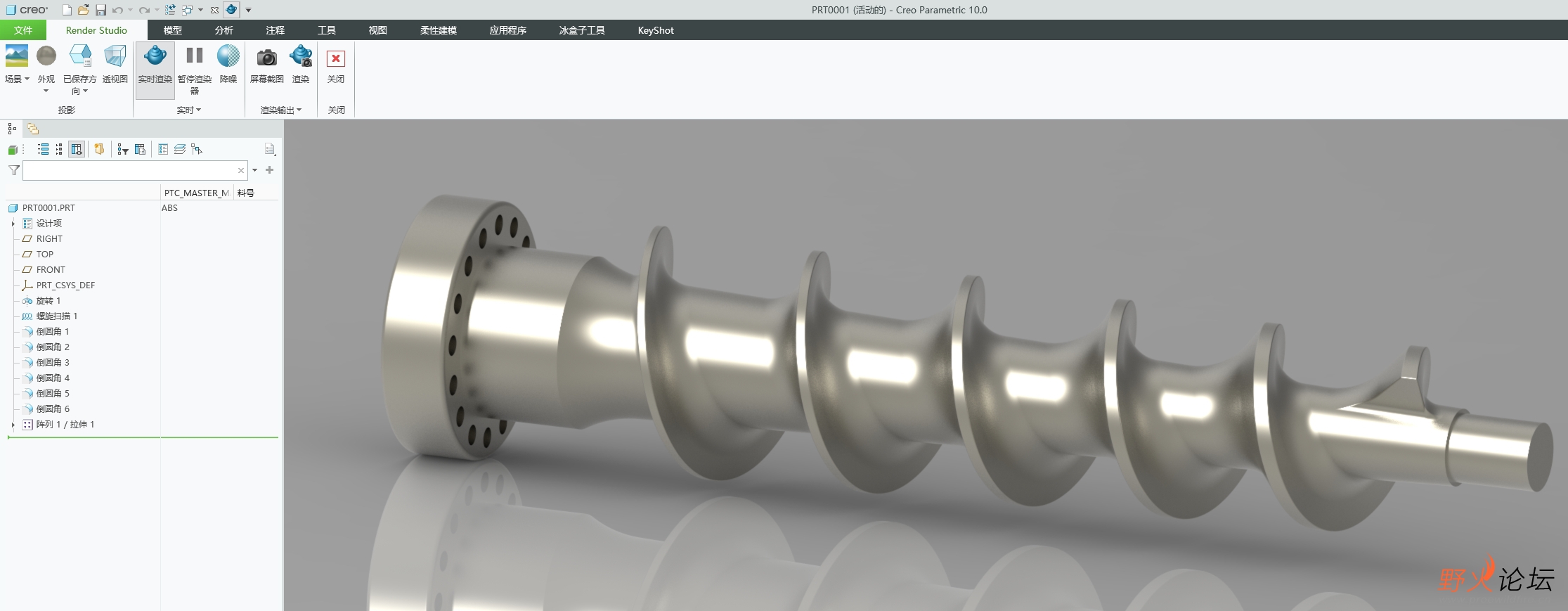Open a file using the folder icon
Viewport: 1568px width, 611px height.
tap(84, 10)
